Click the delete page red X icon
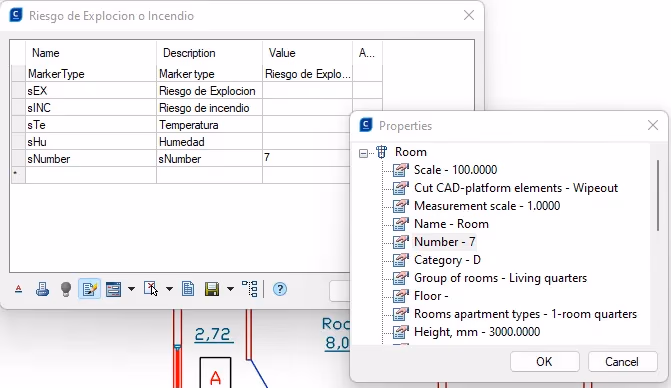 point(150,289)
